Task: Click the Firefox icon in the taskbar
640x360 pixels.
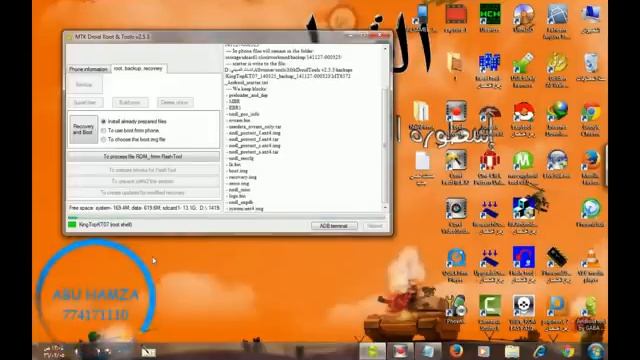Action: 456,351
